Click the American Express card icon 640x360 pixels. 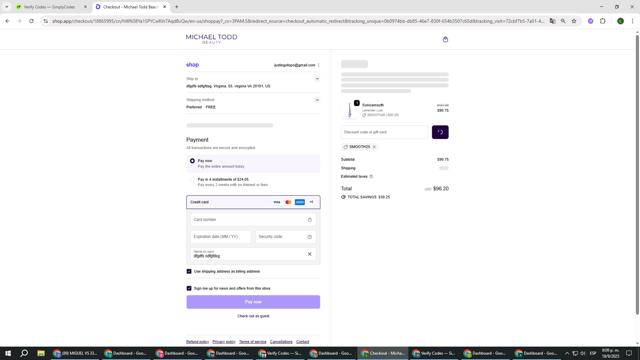pos(300,202)
